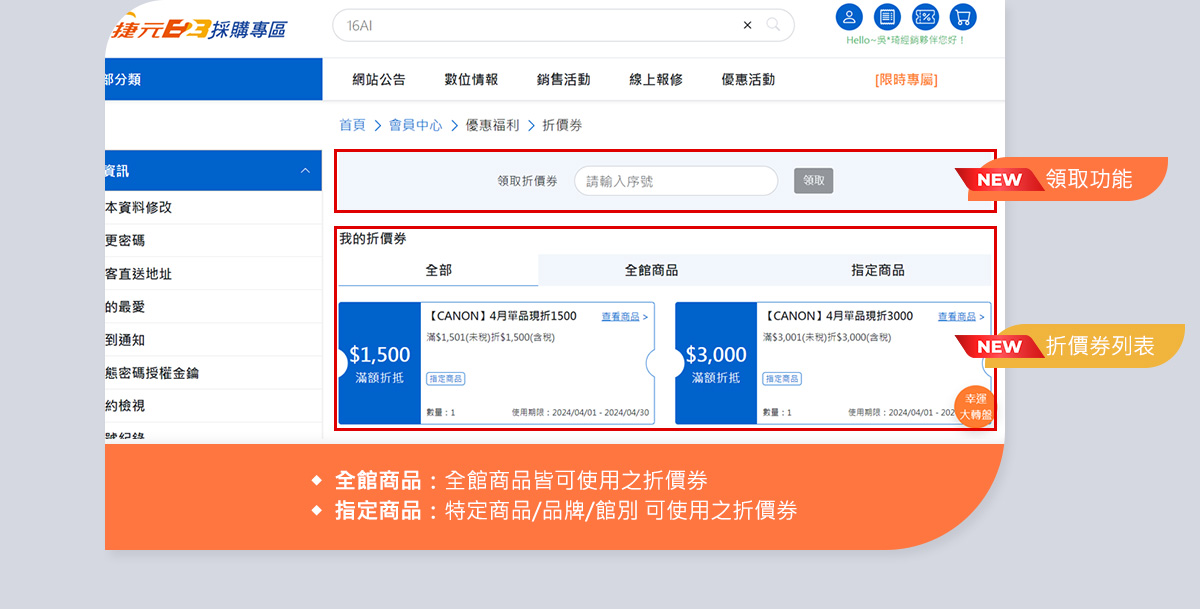Open the 線上報修 menu item

(656, 80)
